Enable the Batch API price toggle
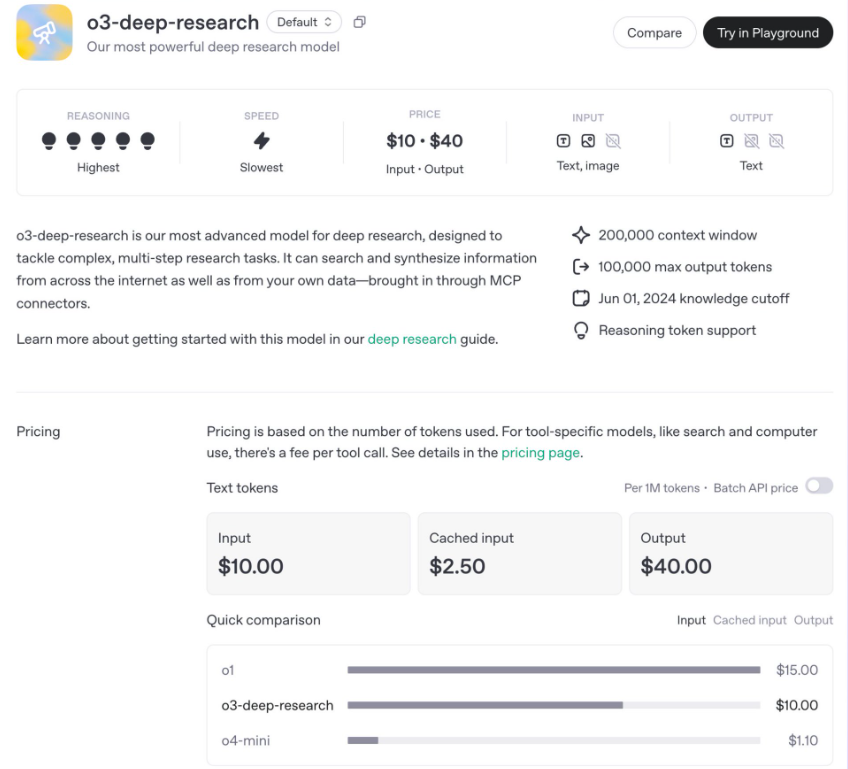Viewport: 848px width, 769px height. [819, 486]
